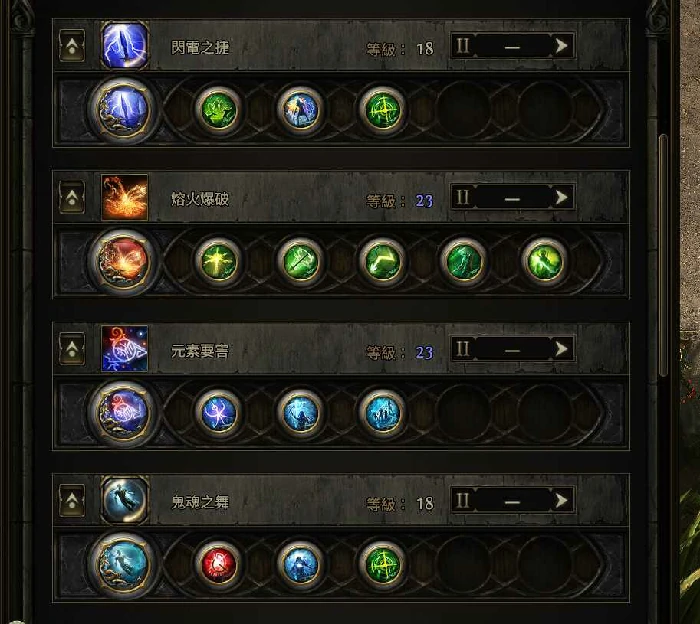Select blue star support gem under 元素要害
700x624 pixels.
218,412
